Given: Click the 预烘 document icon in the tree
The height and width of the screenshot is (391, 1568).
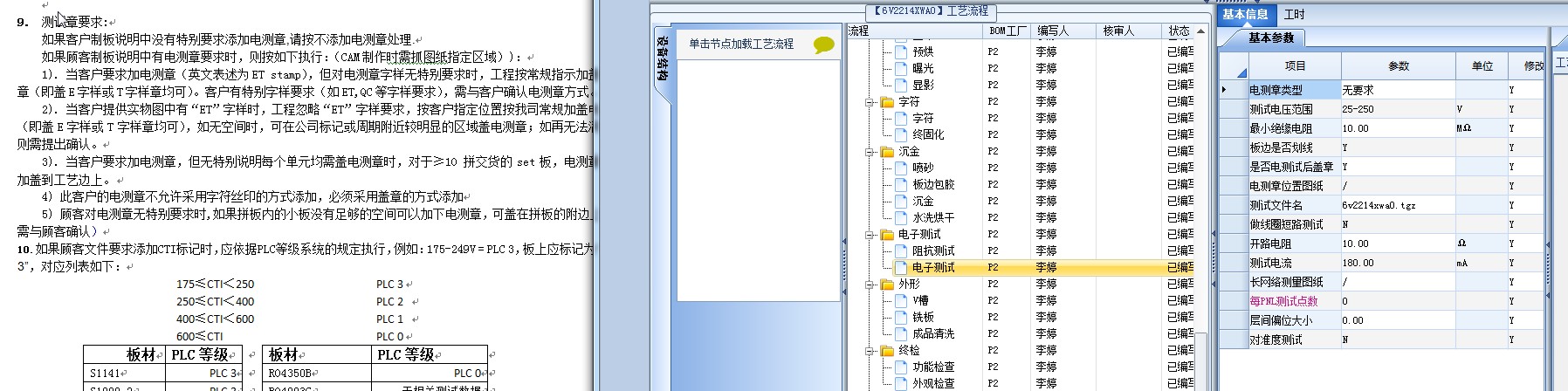Looking at the screenshot, I should [x=901, y=51].
